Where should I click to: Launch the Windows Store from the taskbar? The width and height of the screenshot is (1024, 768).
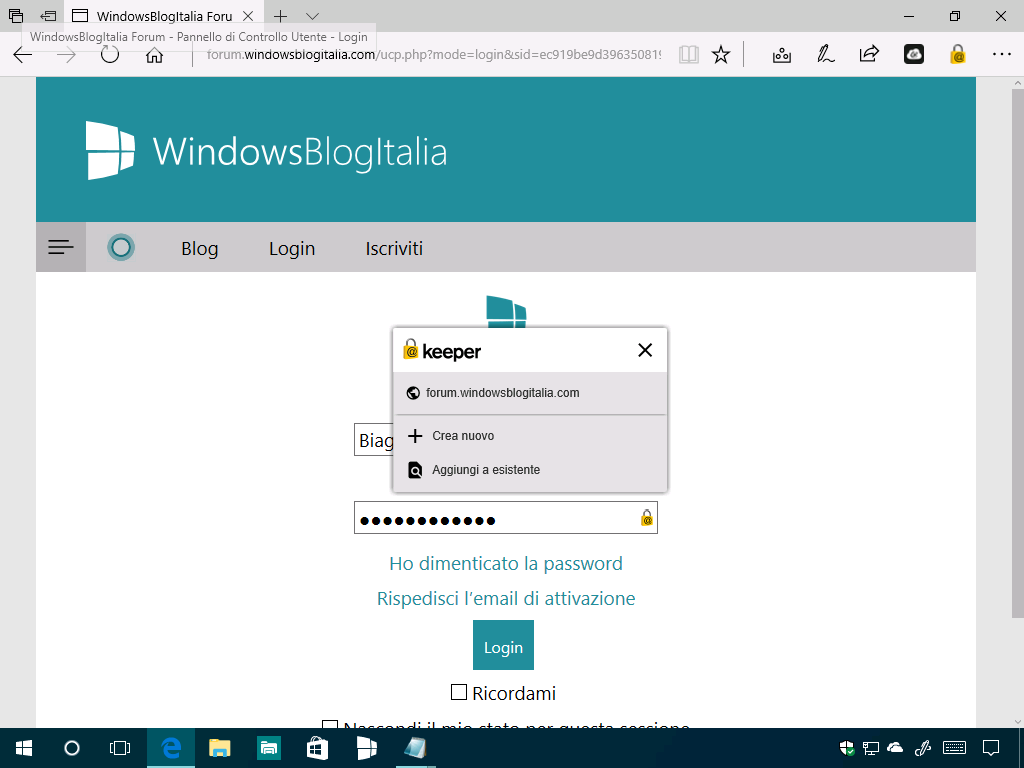[x=317, y=748]
